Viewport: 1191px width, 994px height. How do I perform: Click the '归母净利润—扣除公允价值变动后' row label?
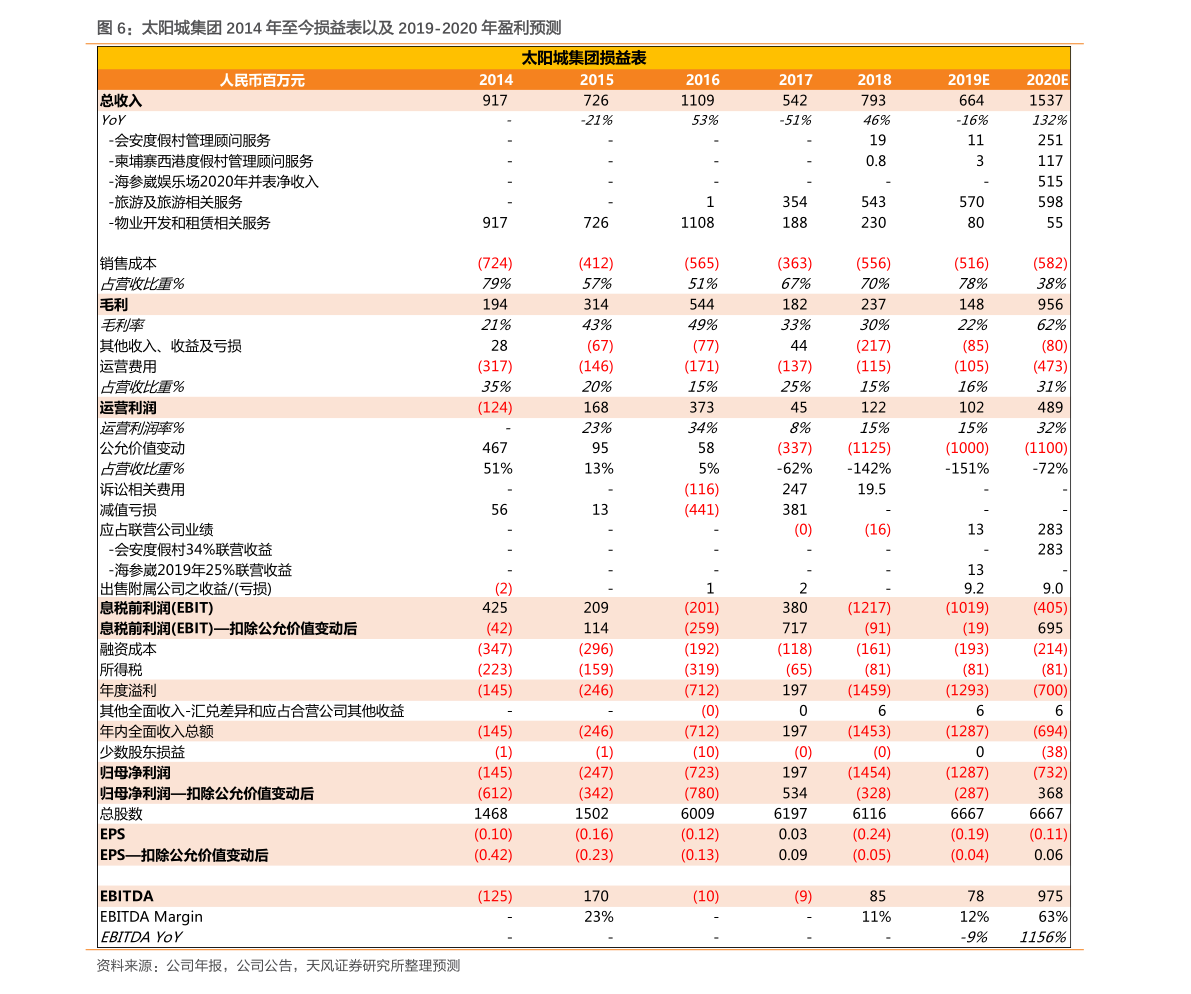pos(207,794)
